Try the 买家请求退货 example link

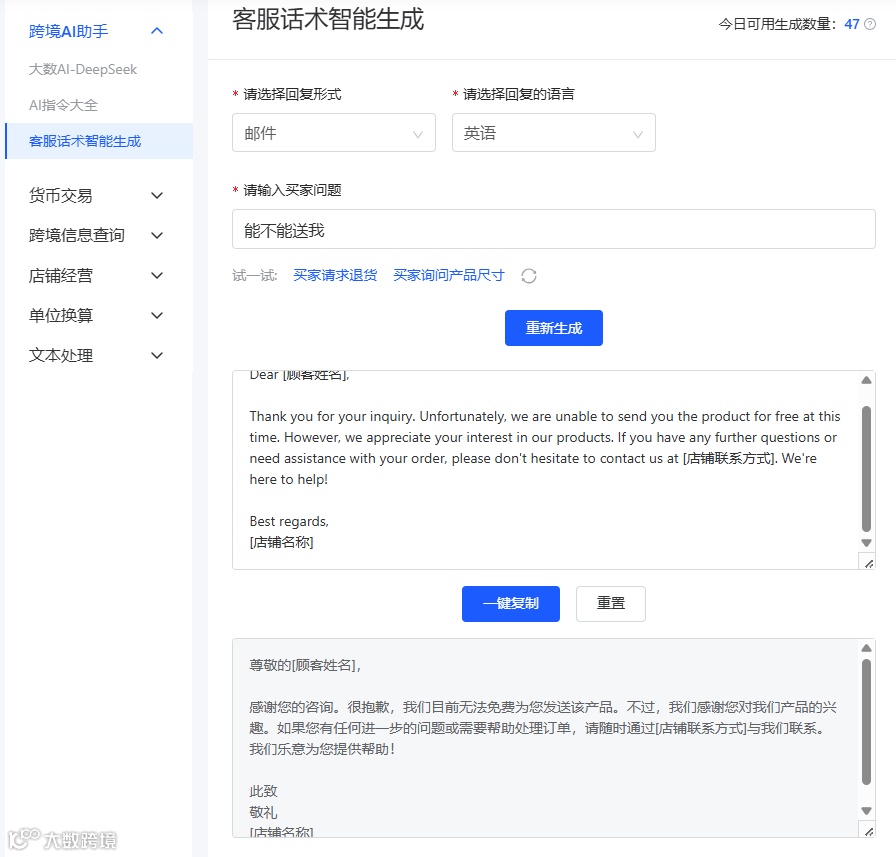(x=335, y=275)
